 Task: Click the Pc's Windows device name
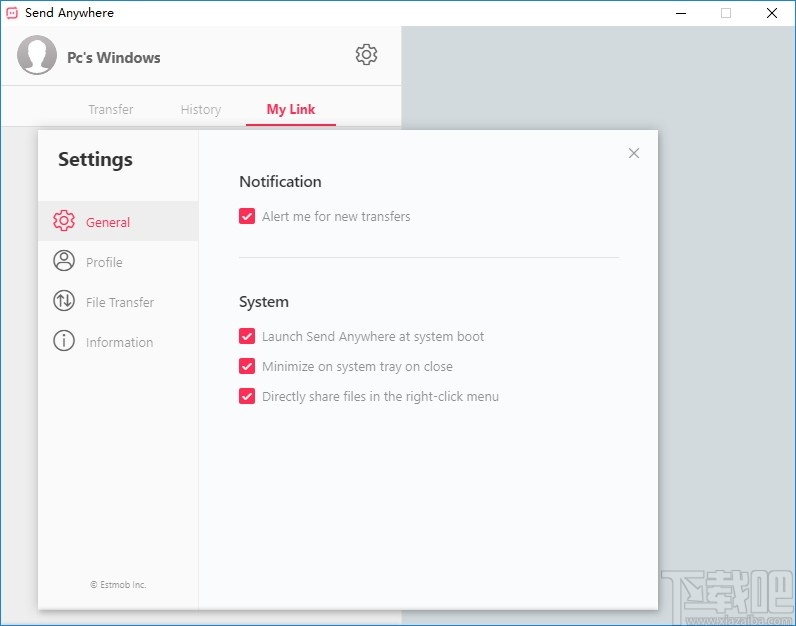coord(114,57)
